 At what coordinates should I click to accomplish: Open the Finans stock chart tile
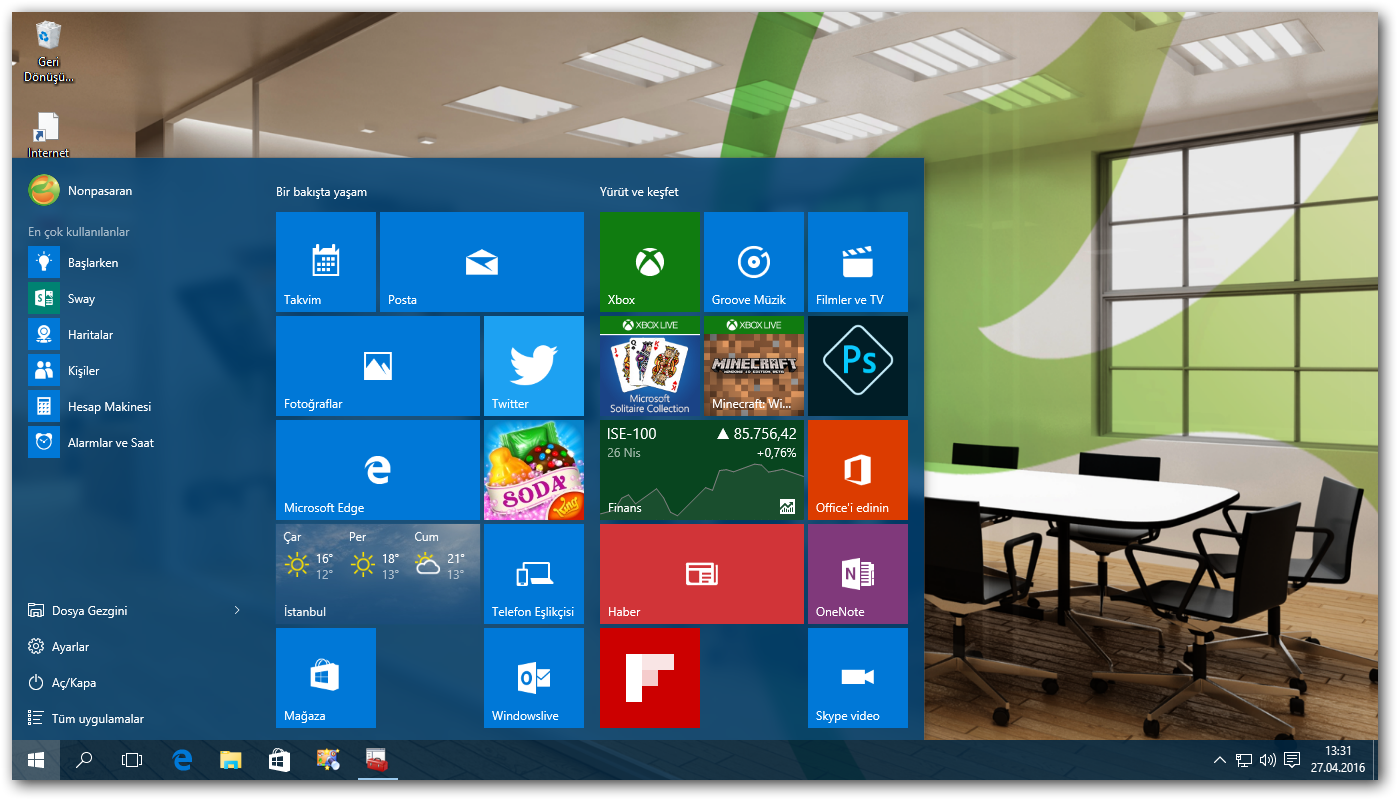(x=701, y=470)
